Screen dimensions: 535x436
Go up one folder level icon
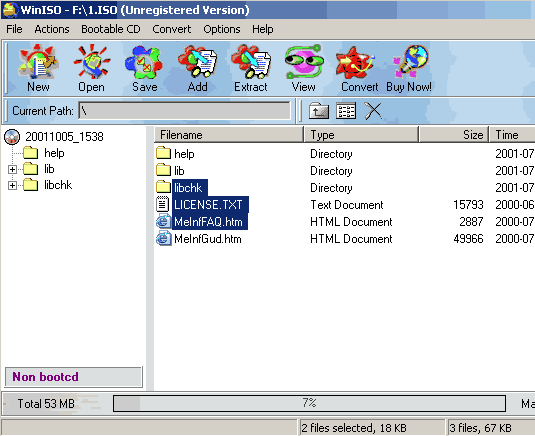point(319,111)
